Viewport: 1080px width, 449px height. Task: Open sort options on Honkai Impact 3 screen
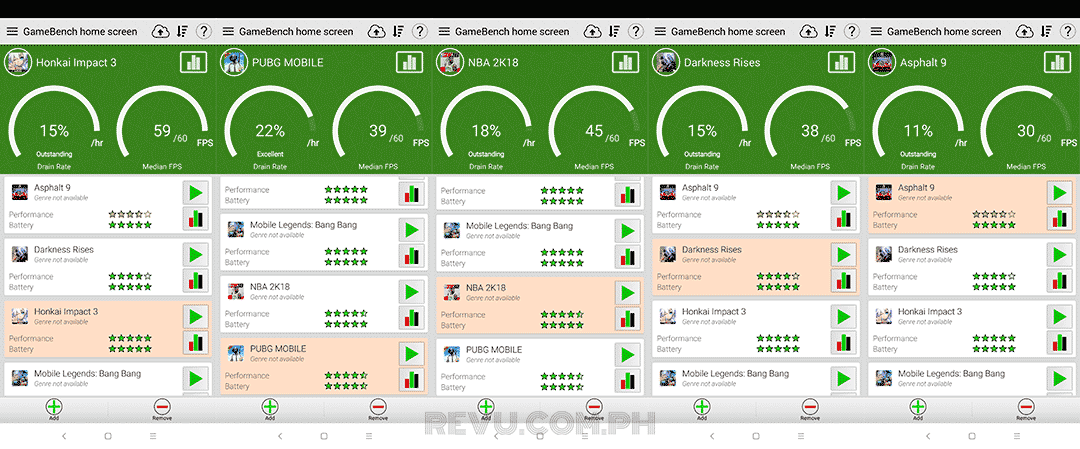click(x=182, y=32)
